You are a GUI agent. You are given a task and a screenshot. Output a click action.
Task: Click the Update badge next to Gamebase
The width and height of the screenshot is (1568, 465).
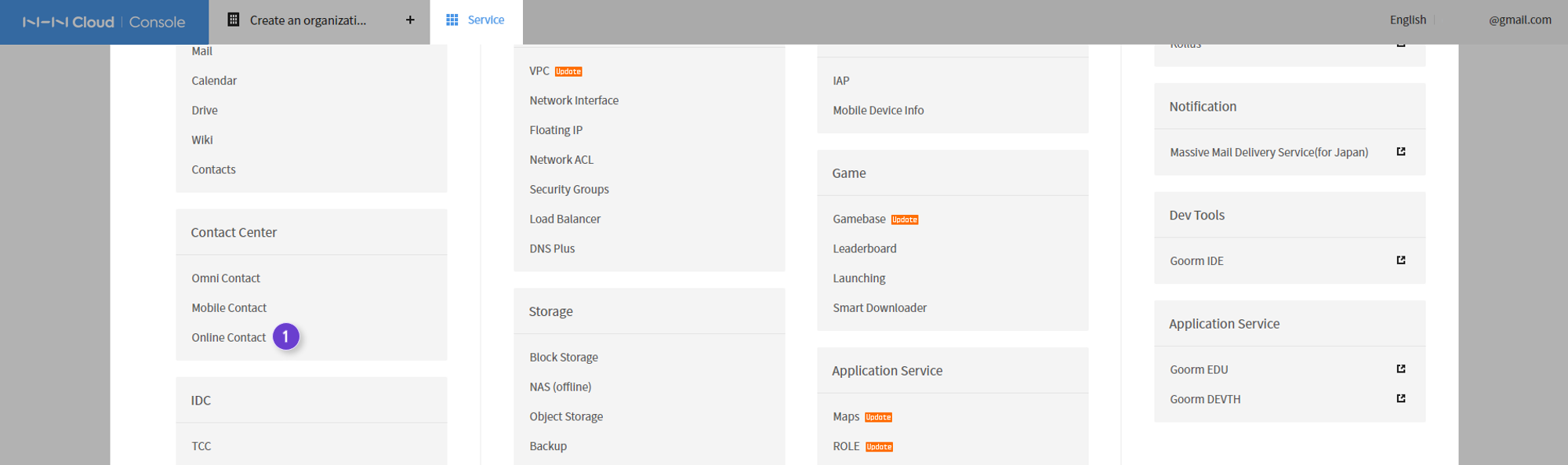tap(905, 220)
